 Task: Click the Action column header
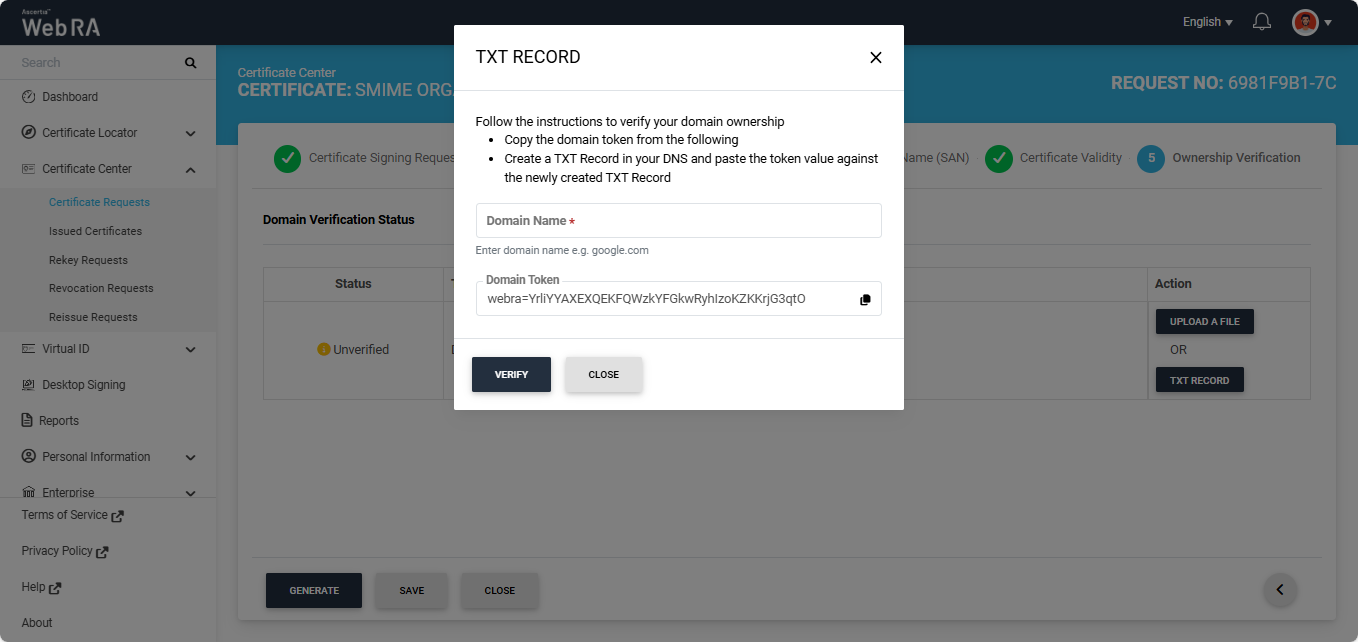tap(1173, 284)
